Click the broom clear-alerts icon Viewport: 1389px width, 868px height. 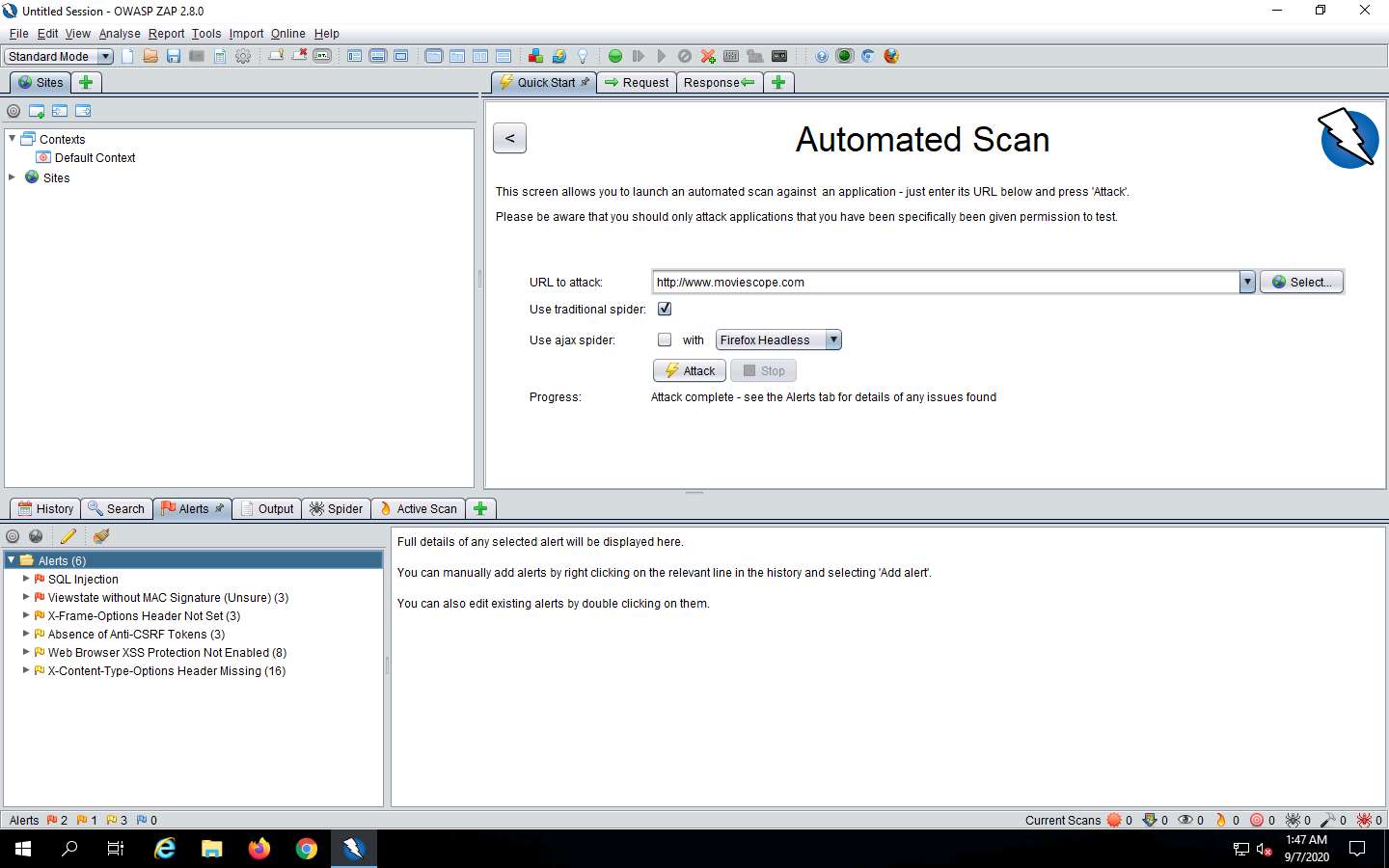[100, 536]
